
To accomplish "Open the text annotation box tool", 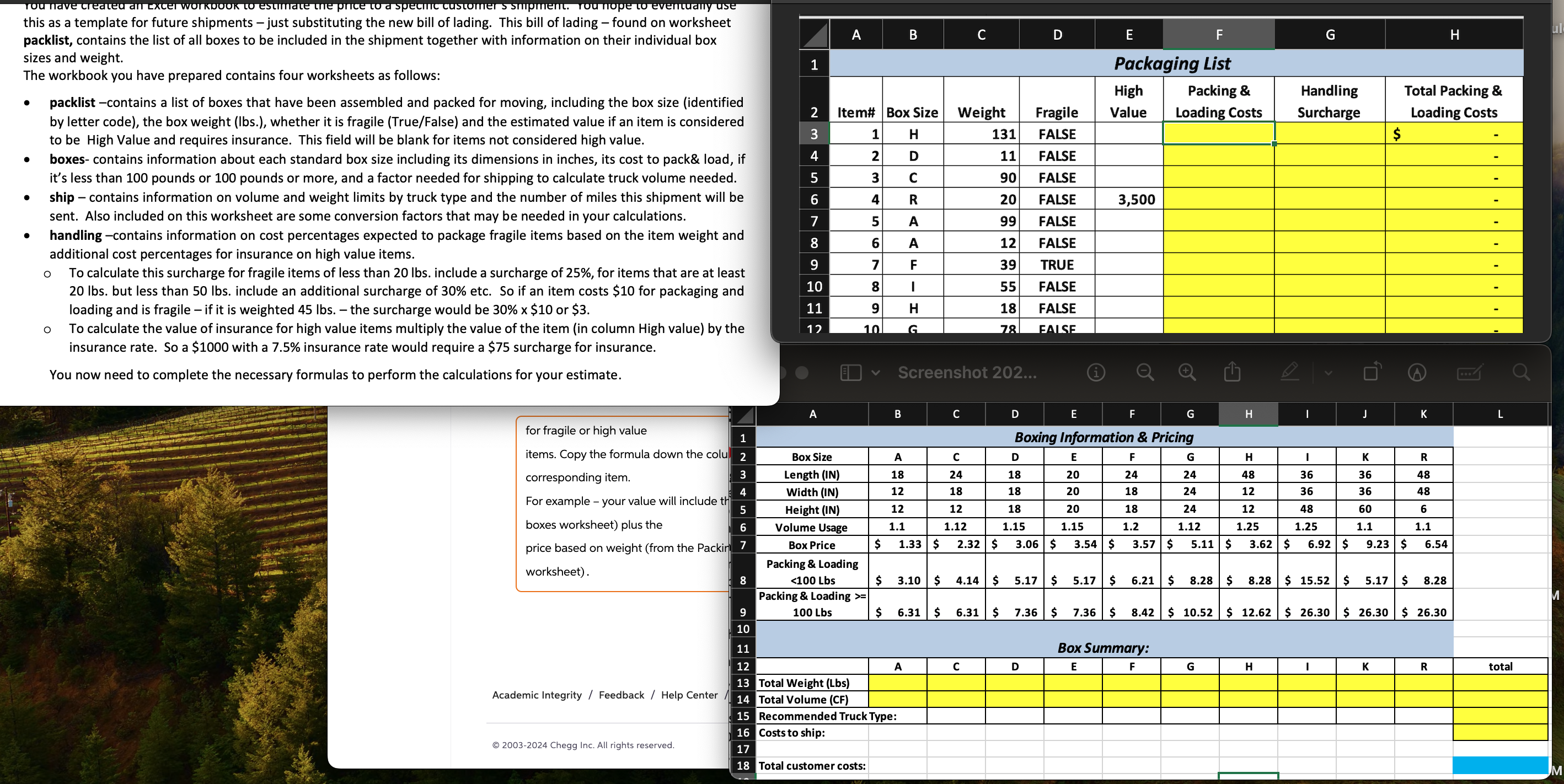I will pyautogui.click(x=1470, y=373).
